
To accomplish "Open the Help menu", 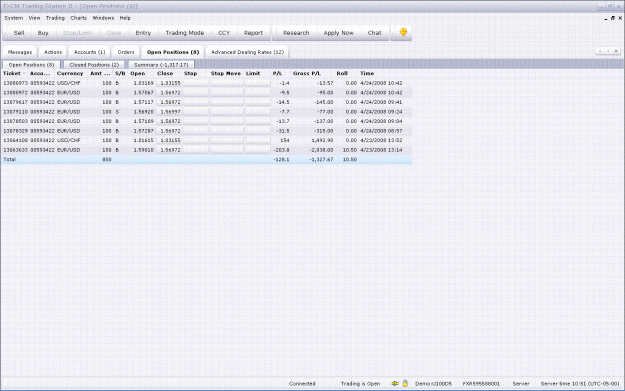I will [125, 18].
